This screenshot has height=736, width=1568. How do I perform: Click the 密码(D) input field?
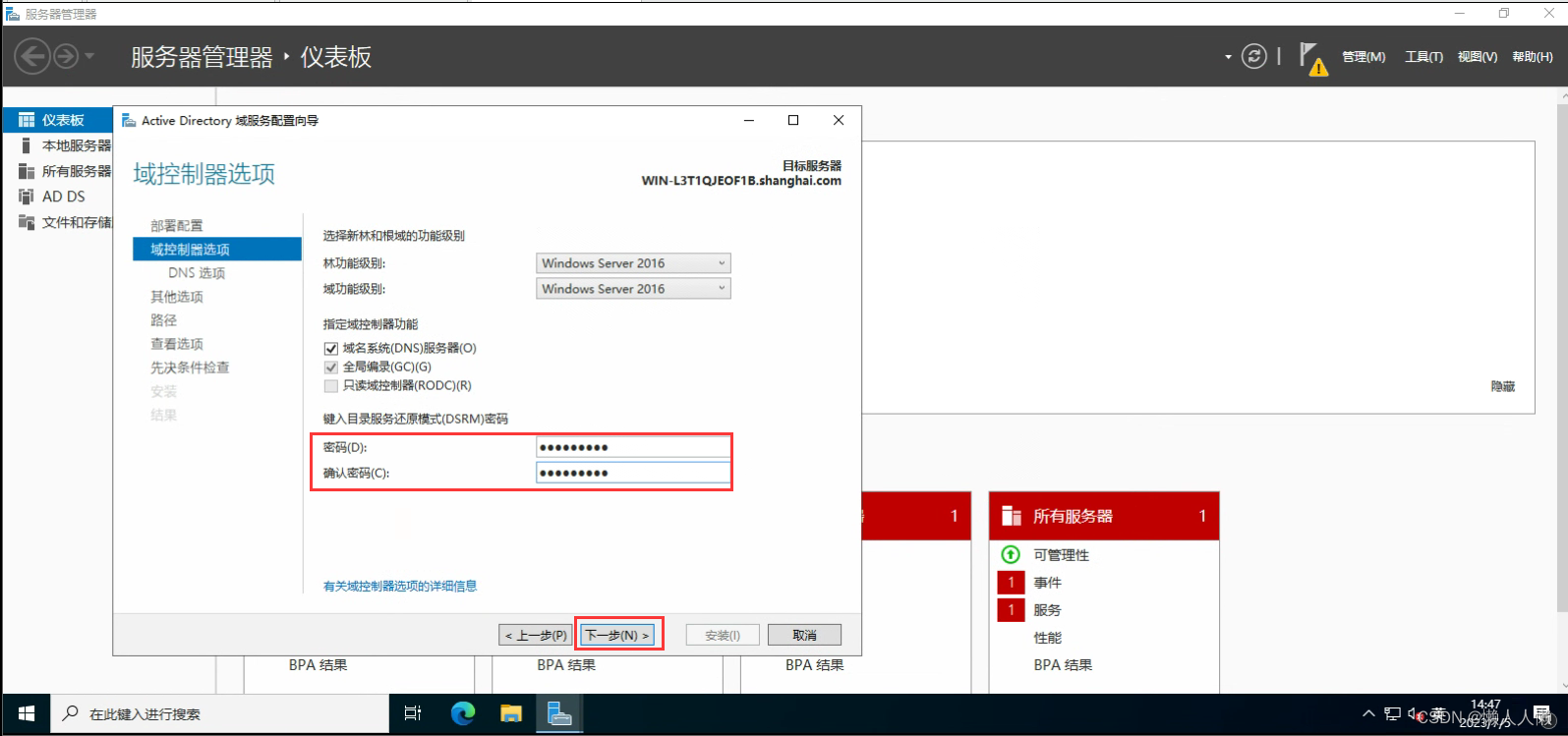click(x=633, y=447)
